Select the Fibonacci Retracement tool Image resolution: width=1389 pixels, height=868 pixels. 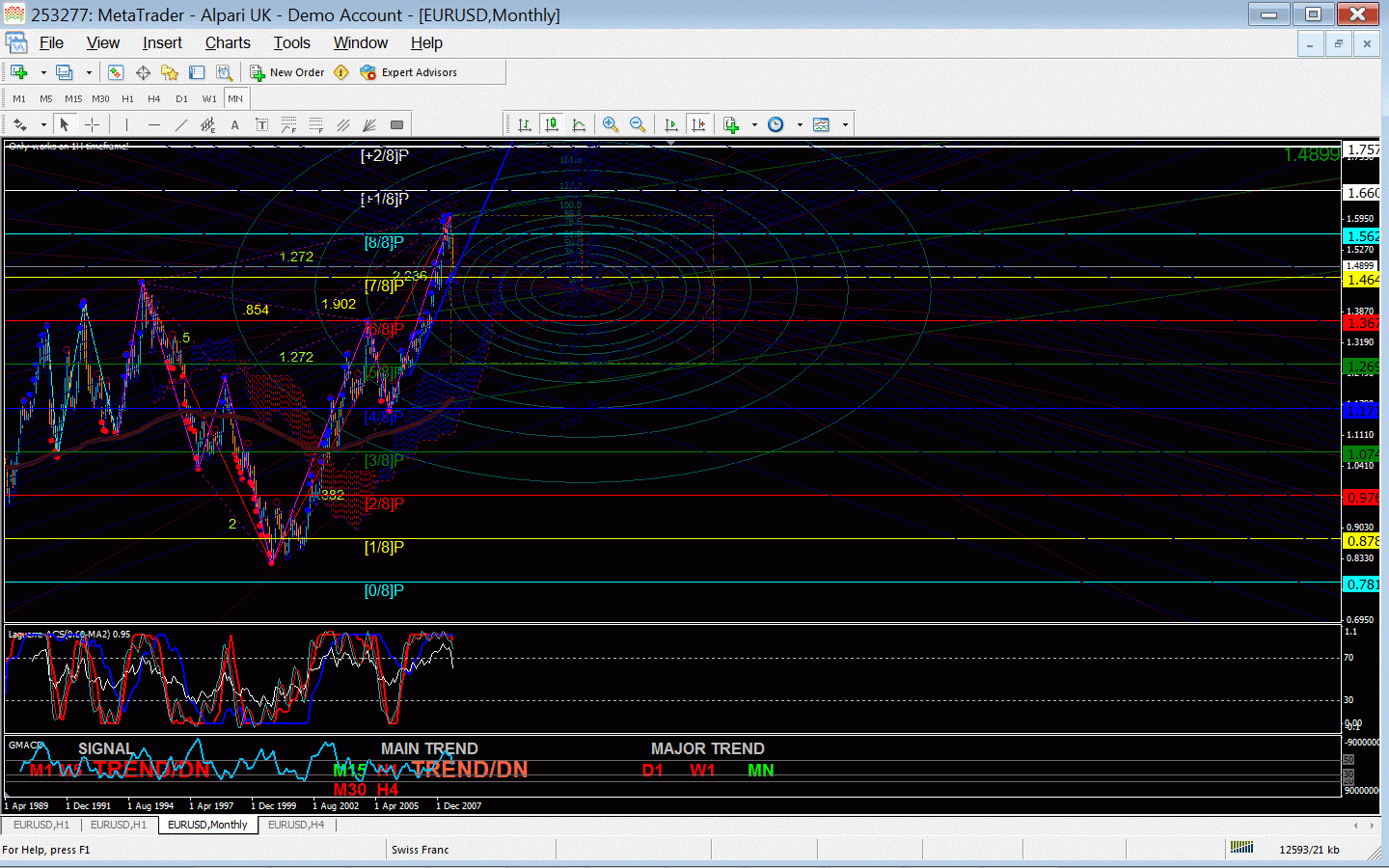315,124
